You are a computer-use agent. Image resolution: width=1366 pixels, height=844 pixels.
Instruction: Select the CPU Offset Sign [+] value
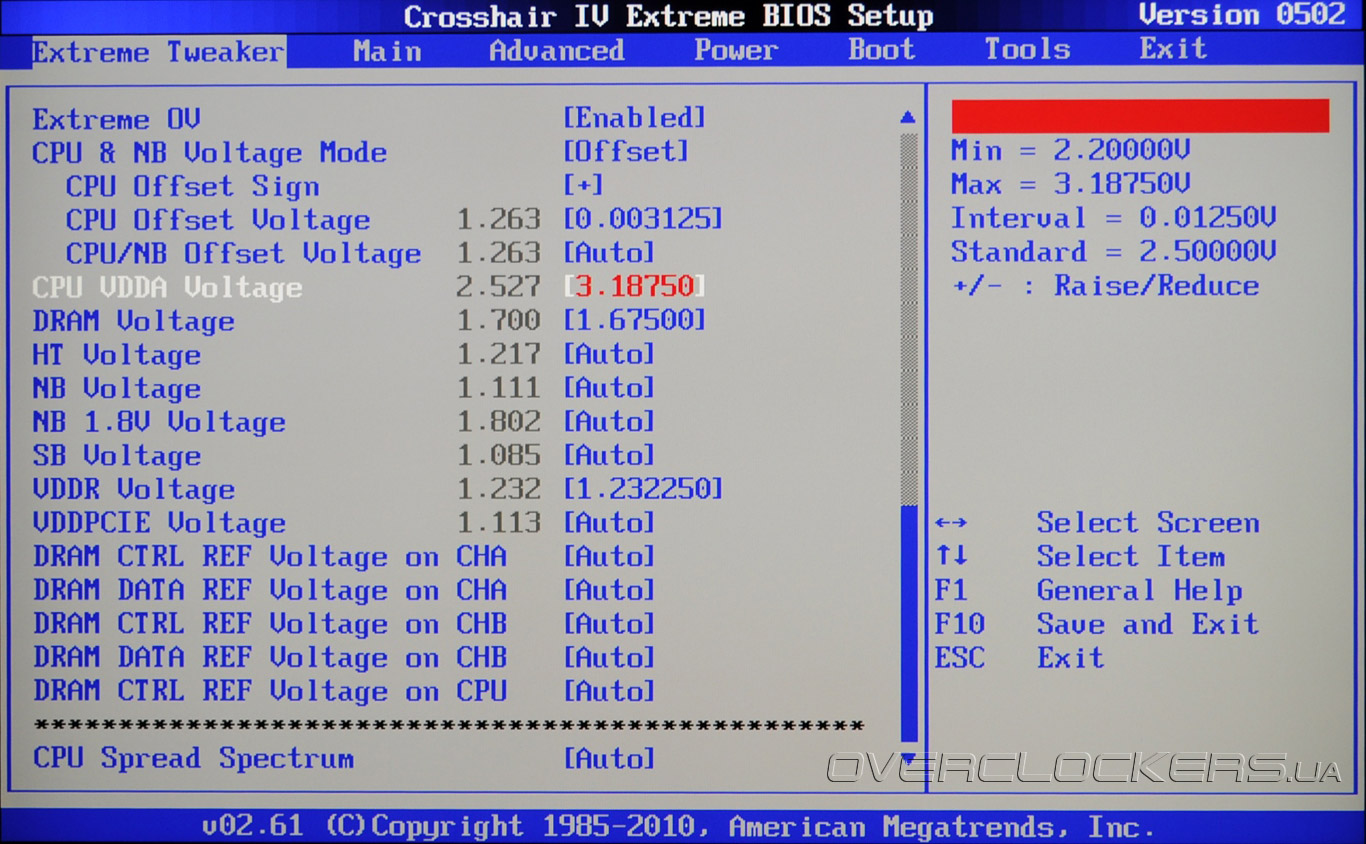[x=583, y=186]
